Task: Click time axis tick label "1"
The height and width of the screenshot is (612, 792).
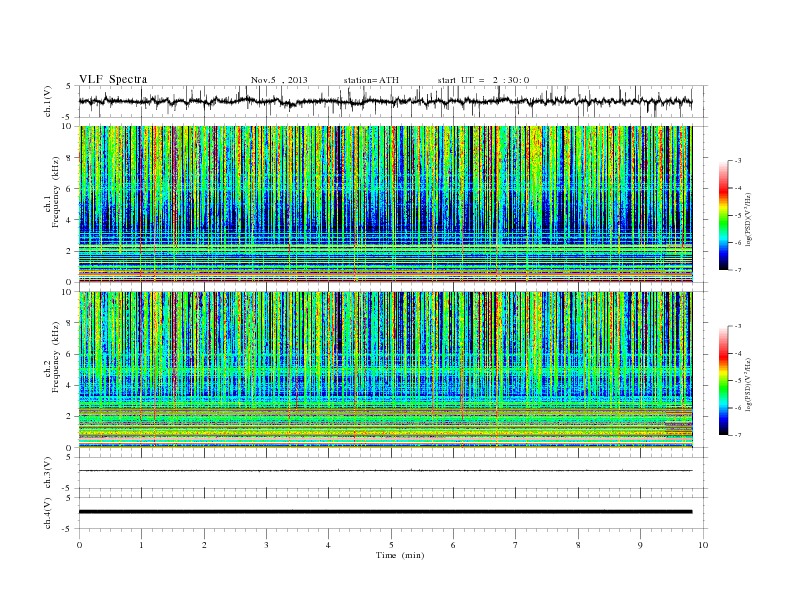Action: [x=141, y=545]
